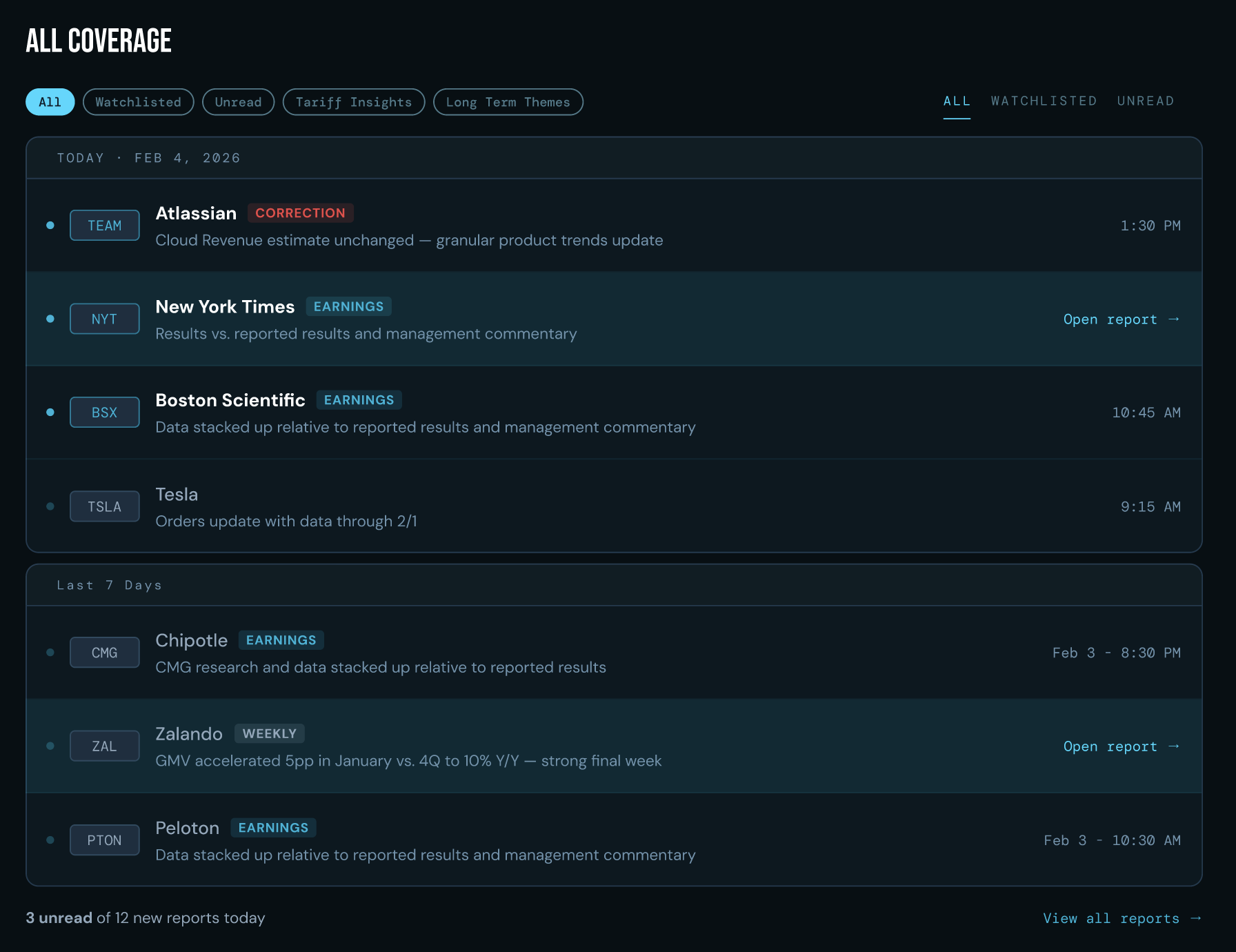Click the EARNINGS tag on New York Times
Screen dimensions: 1236x952
pyautogui.click(x=348, y=306)
